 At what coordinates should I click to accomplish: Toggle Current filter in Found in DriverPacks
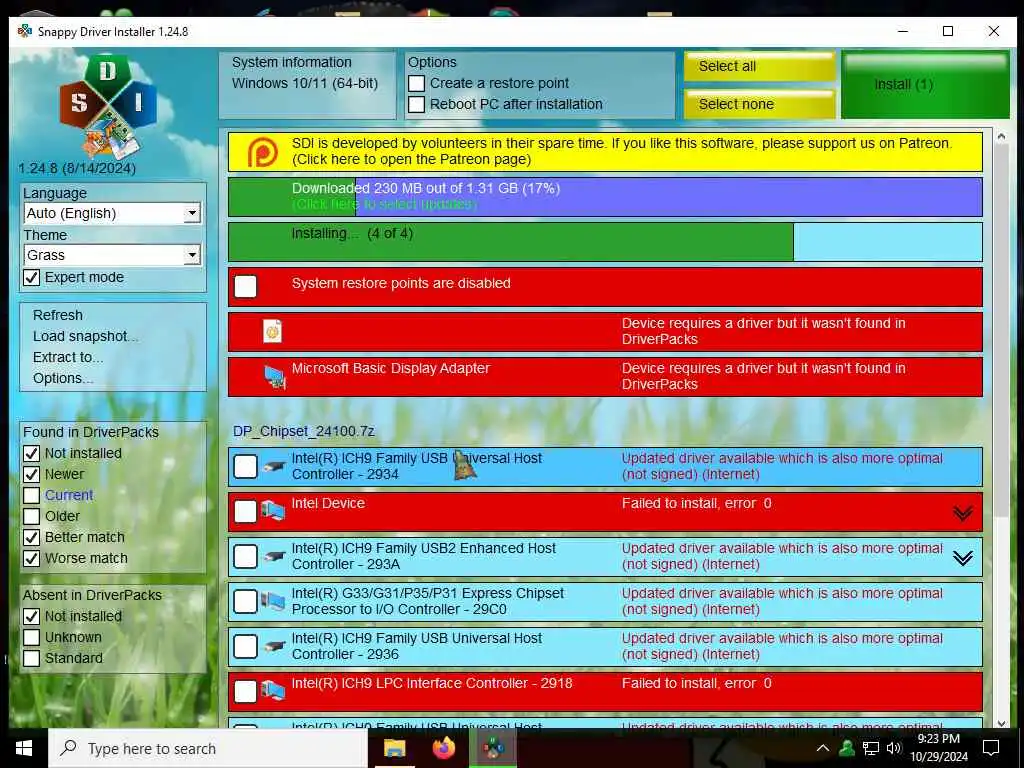[x=31, y=495]
